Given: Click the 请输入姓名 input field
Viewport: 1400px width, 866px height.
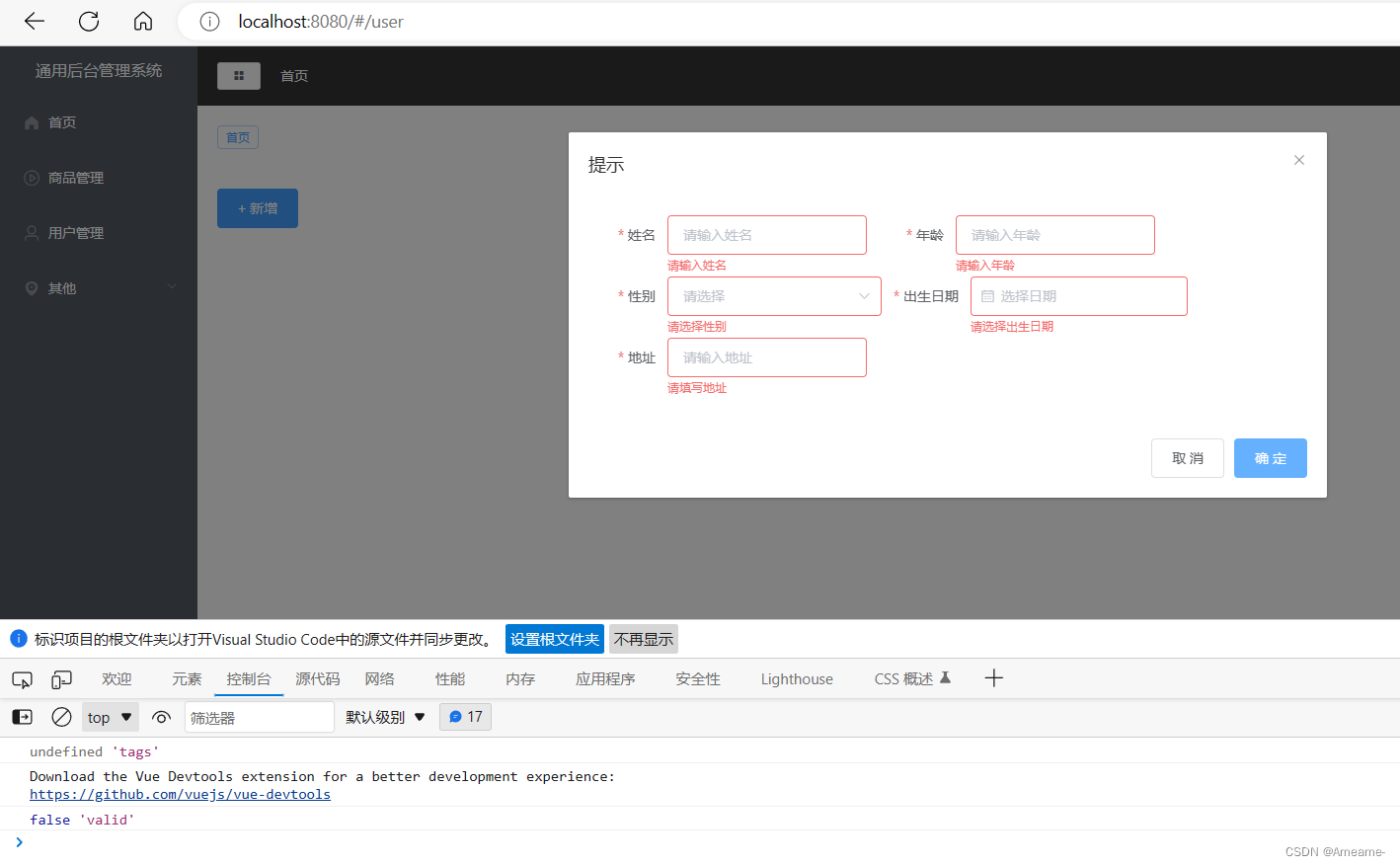Looking at the screenshot, I should coord(767,235).
